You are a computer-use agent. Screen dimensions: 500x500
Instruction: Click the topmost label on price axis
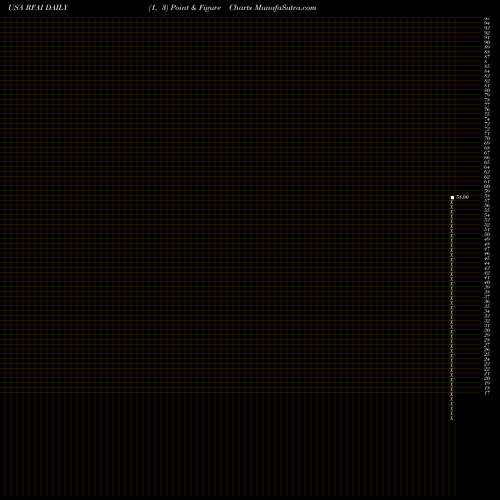[x=487, y=18]
